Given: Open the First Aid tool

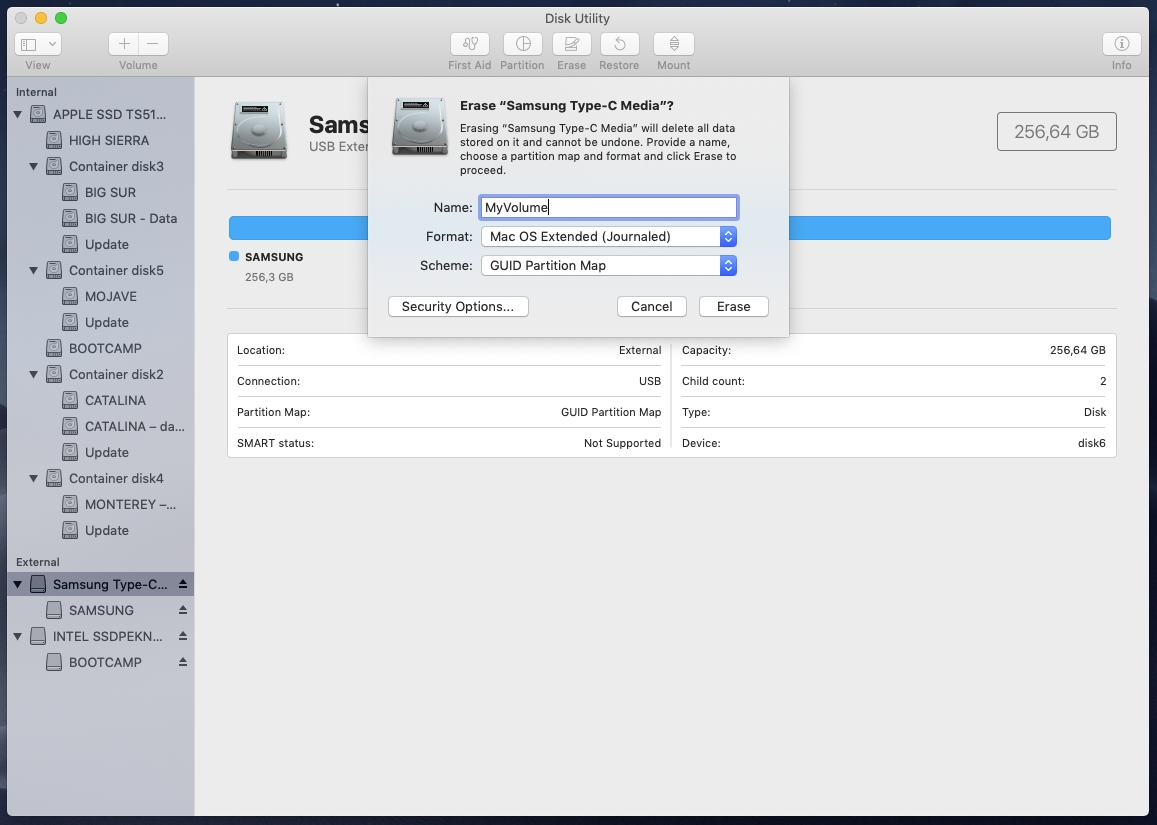Looking at the screenshot, I should coord(469,44).
